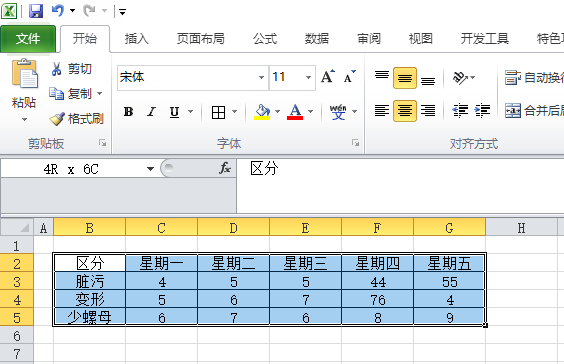The height and width of the screenshot is (364, 564).
Task: Open the font name dropdown arrow
Action: click(261, 77)
